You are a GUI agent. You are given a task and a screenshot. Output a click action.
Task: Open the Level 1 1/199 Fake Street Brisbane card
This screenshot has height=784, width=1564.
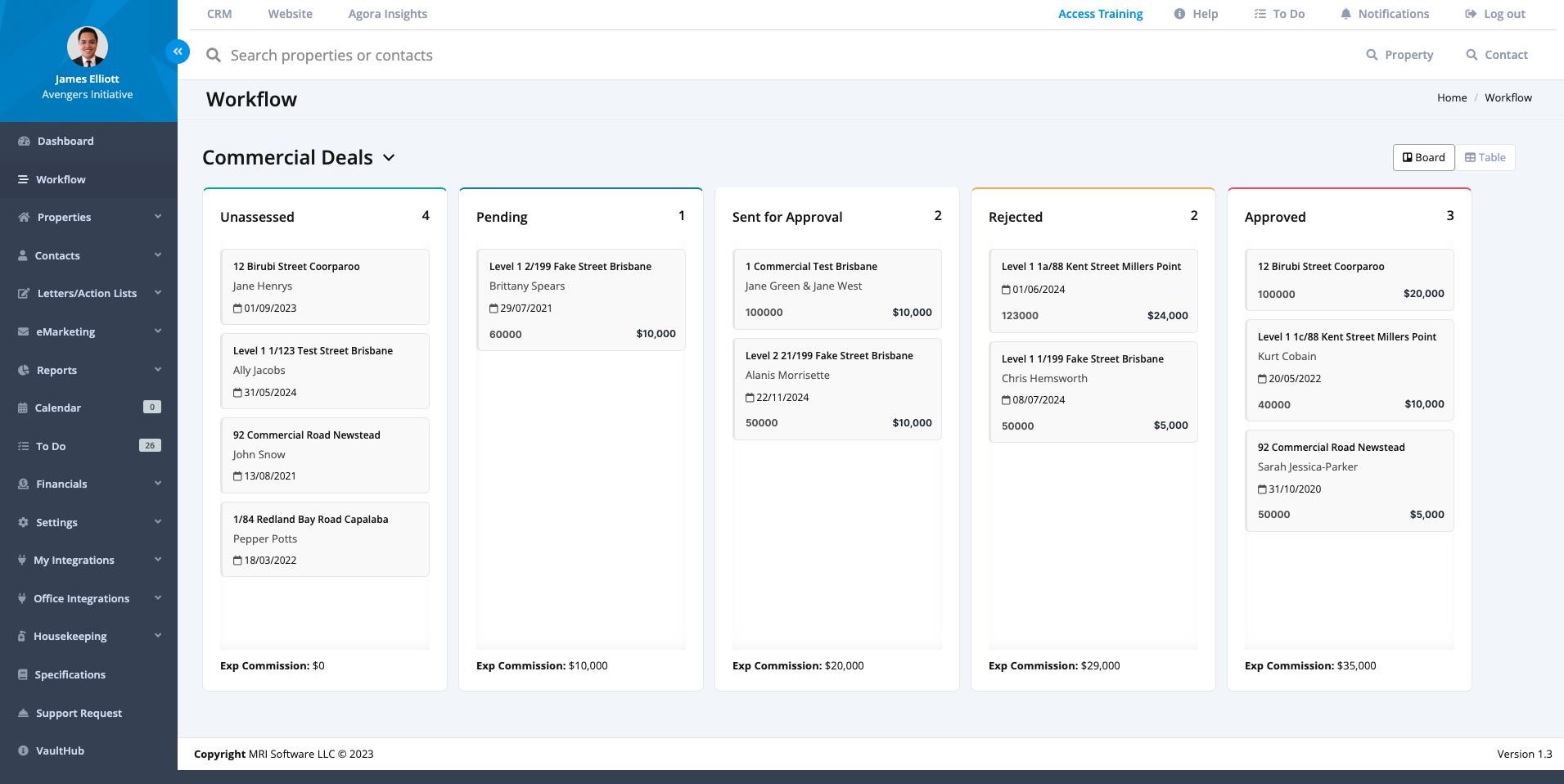point(1093,392)
